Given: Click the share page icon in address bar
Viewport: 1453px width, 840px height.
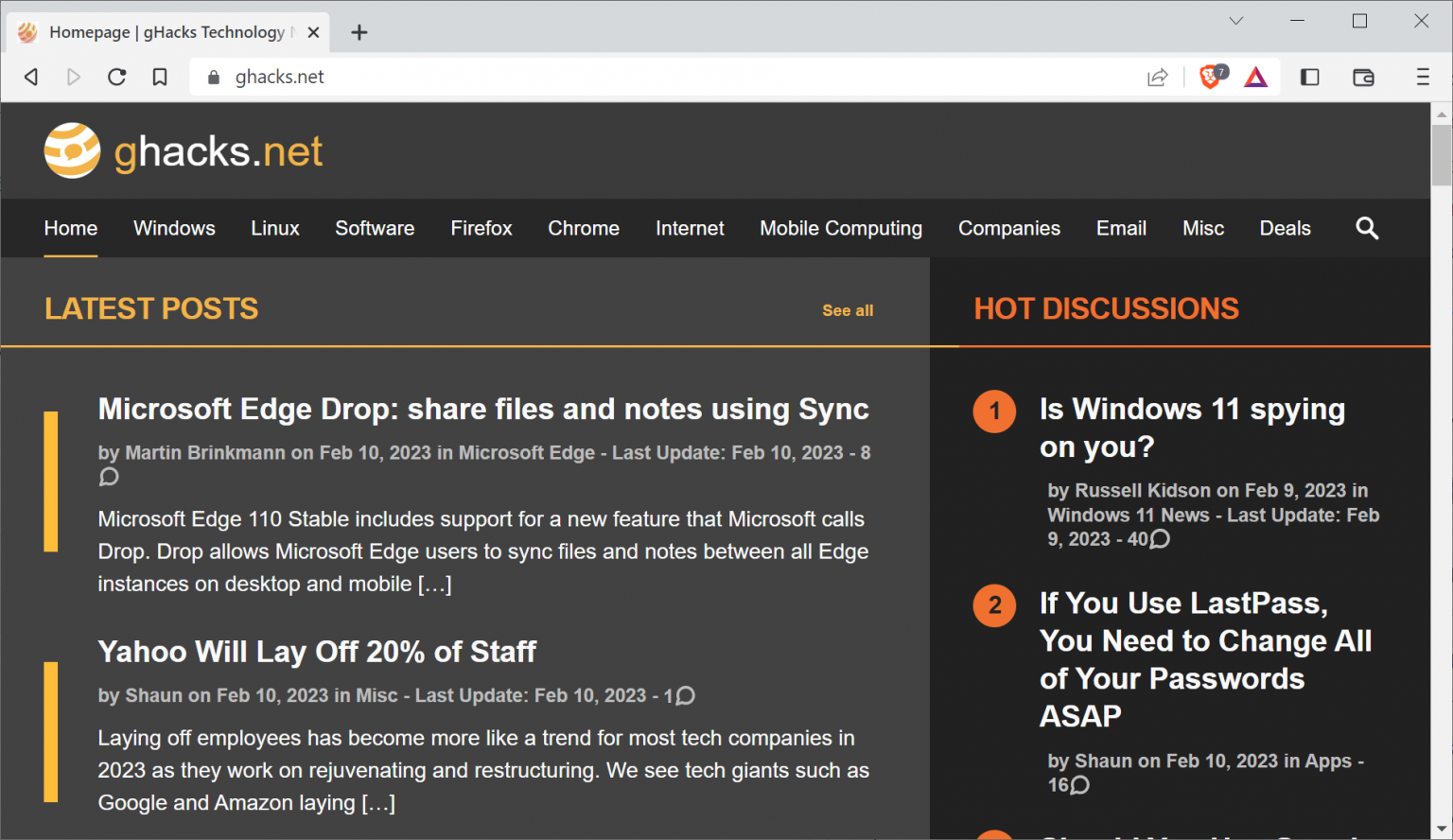Looking at the screenshot, I should (1157, 78).
